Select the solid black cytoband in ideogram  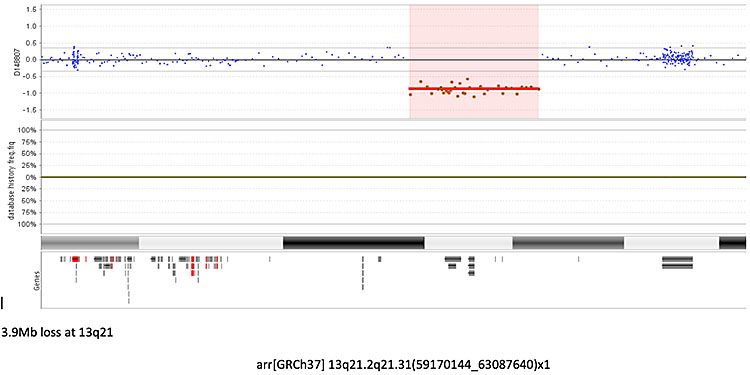(x=353, y=243)
